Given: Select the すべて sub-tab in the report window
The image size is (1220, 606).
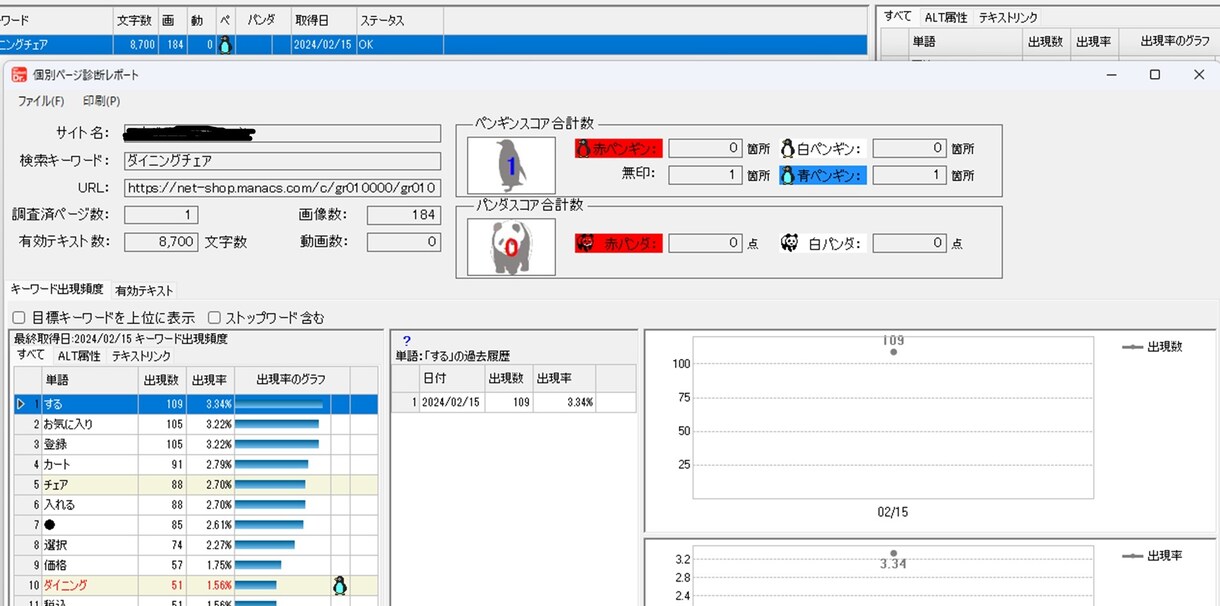Looking at the screenshot, I should [31, 355].
